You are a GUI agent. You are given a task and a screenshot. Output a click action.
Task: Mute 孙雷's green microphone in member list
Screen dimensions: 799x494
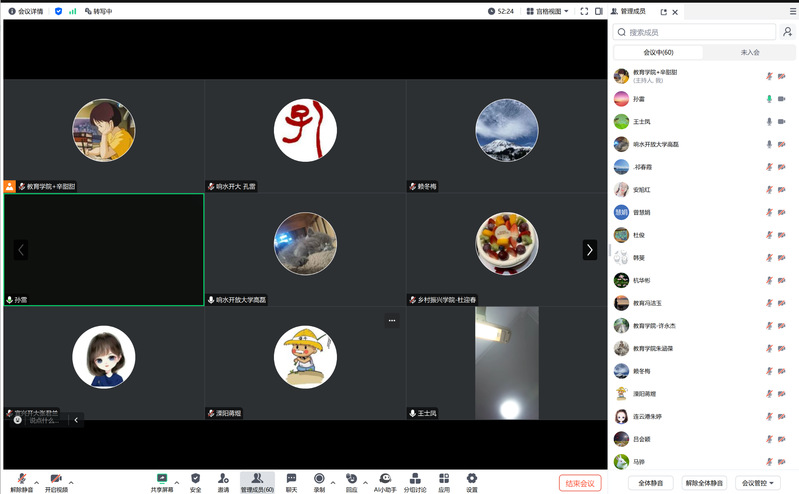pyautogui.click(x=768, y=99)
